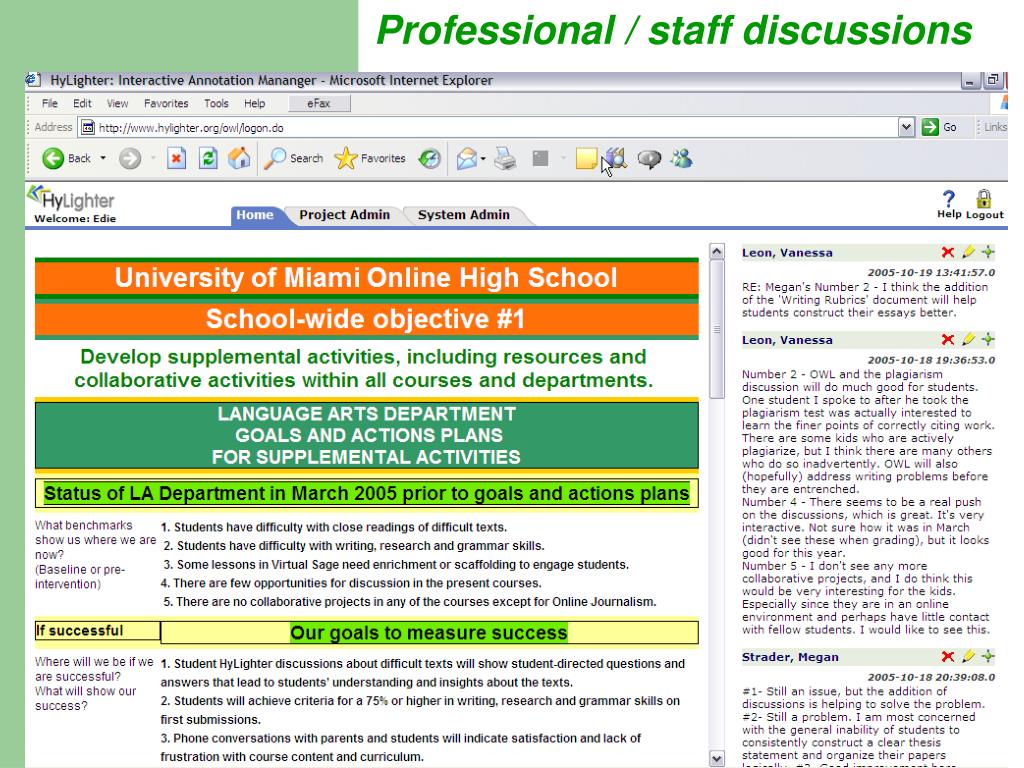
Task: Edit Vanessa Leon's 19:36:53 comment with the pencil
Action: point(968,339)
